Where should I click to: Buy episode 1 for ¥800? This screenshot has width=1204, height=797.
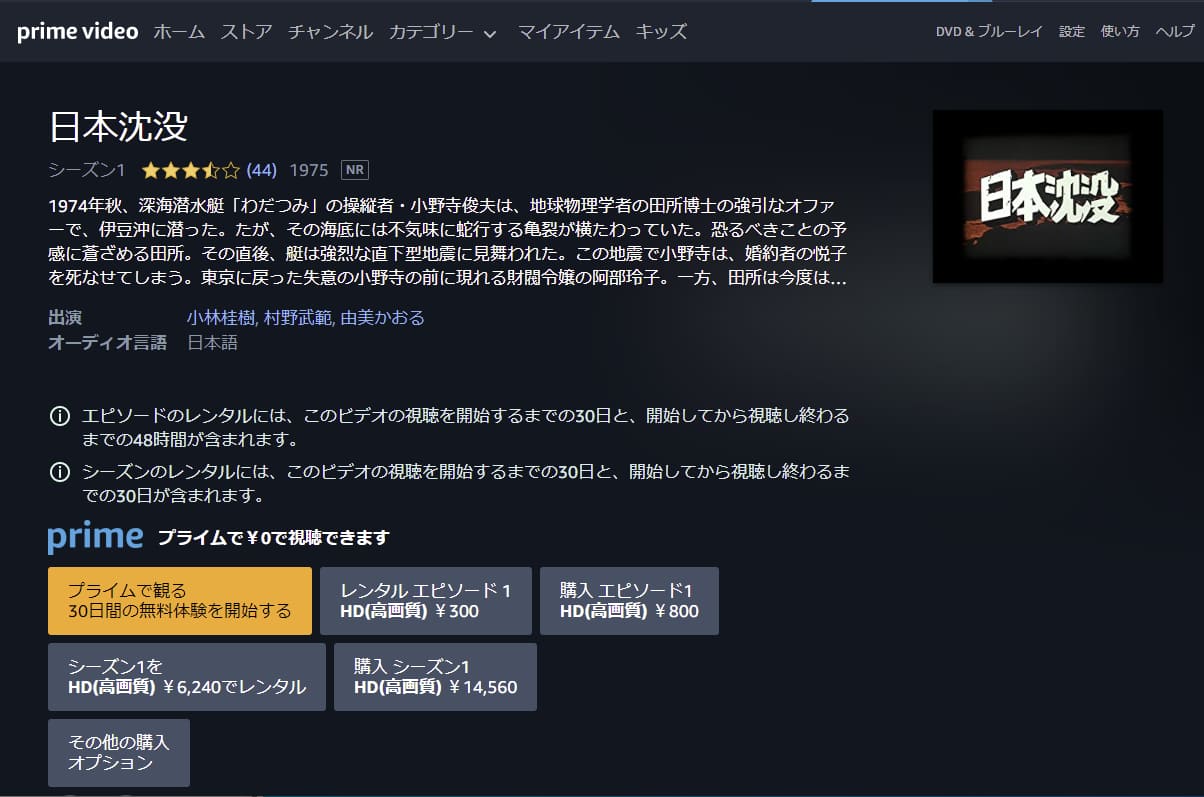629,601
